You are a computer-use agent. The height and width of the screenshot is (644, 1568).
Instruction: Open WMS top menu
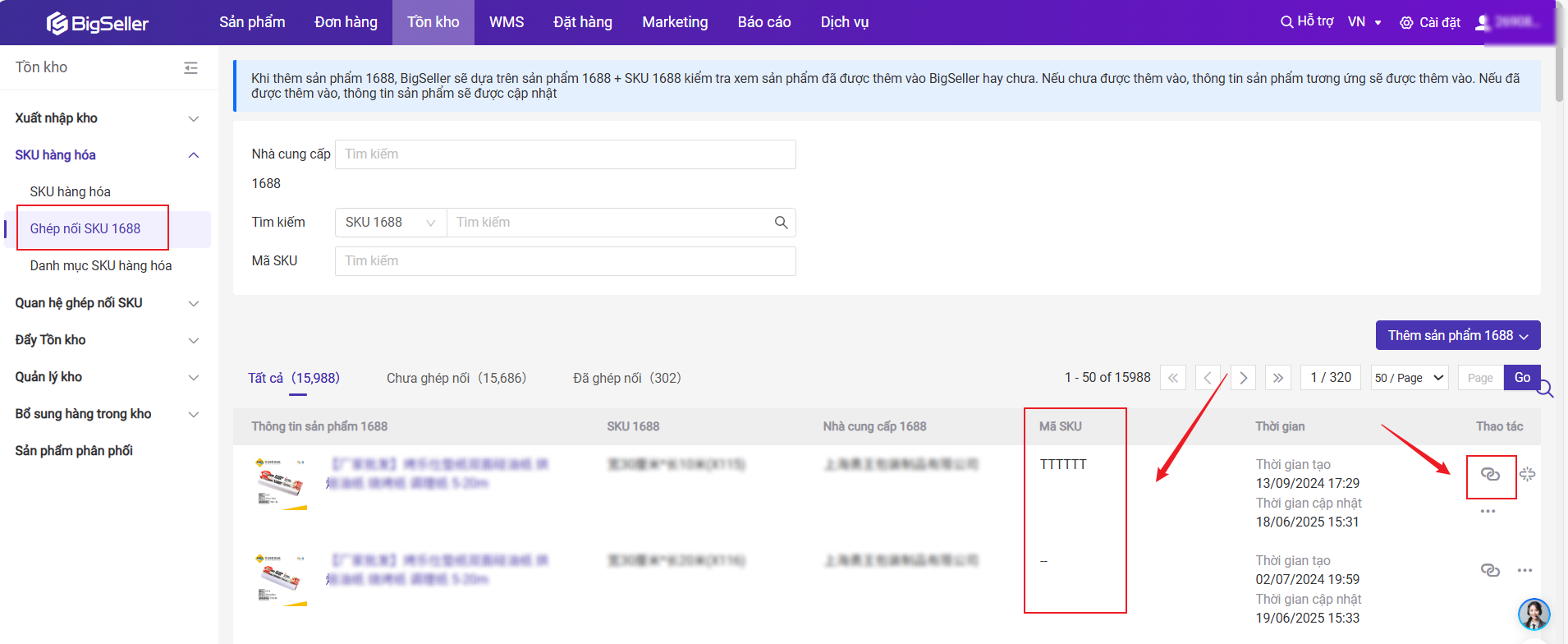[x=507, y=22]
